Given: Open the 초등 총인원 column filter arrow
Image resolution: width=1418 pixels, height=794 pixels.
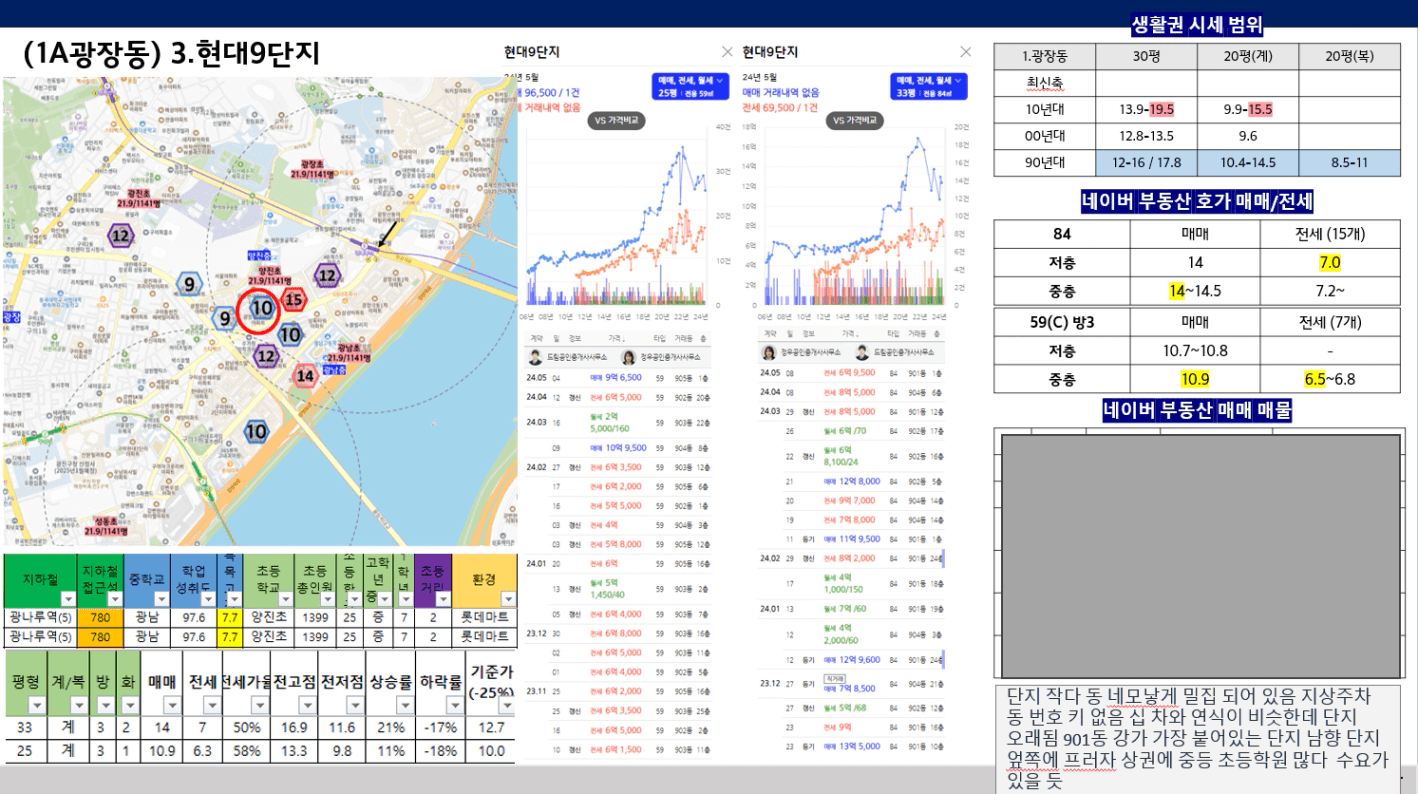Looking at the screenshot, I should point(326,598).
